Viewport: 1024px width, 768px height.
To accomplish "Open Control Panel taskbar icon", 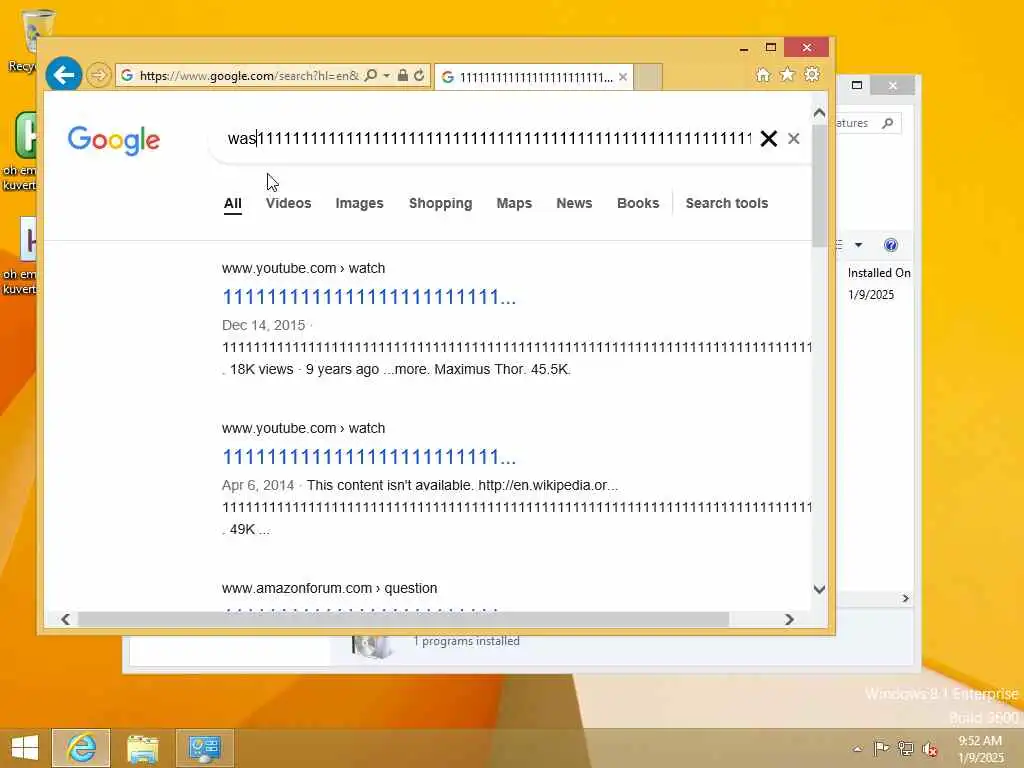I will pos(204,748).
